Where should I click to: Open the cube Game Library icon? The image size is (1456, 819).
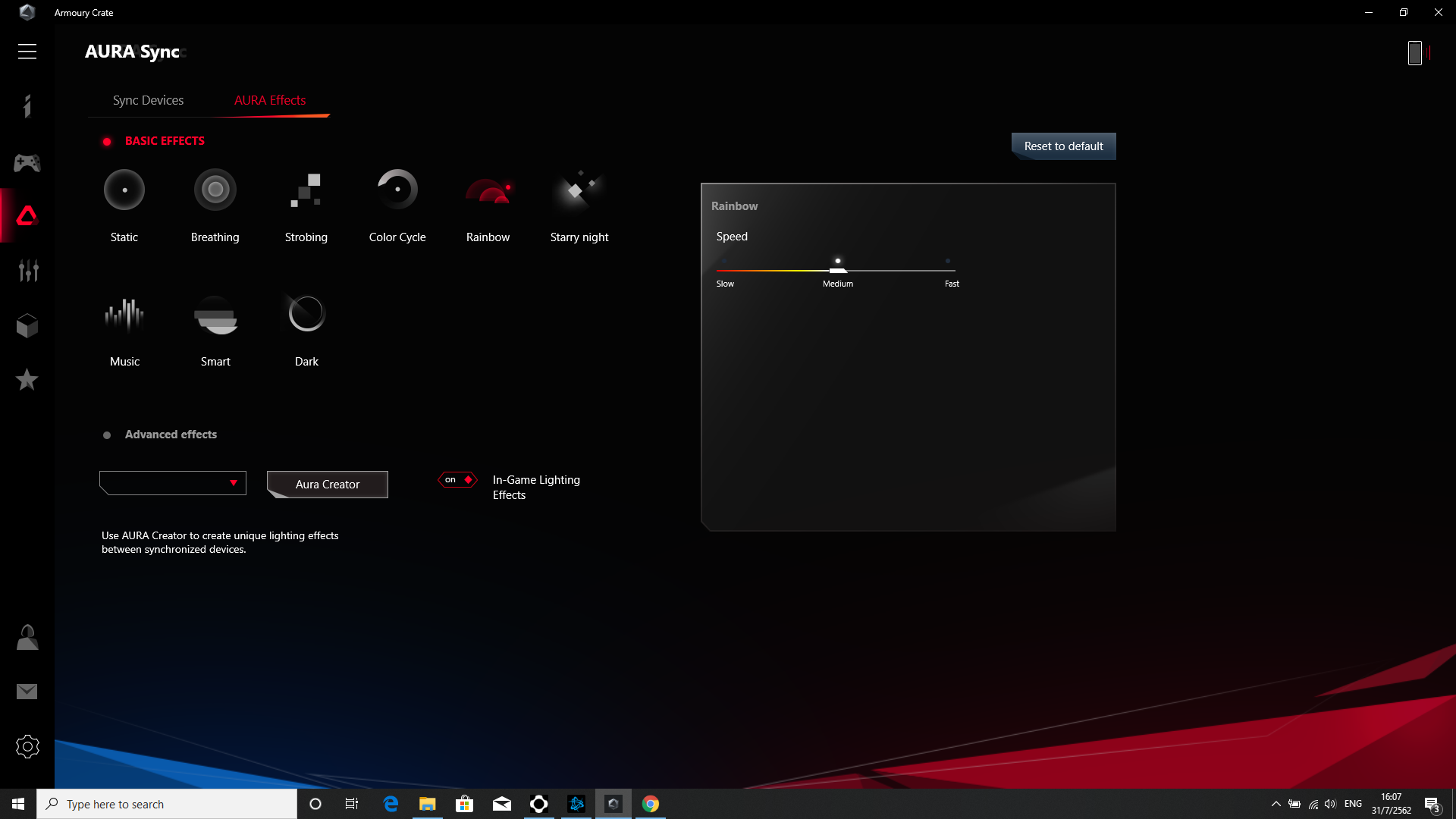[27, 325]
